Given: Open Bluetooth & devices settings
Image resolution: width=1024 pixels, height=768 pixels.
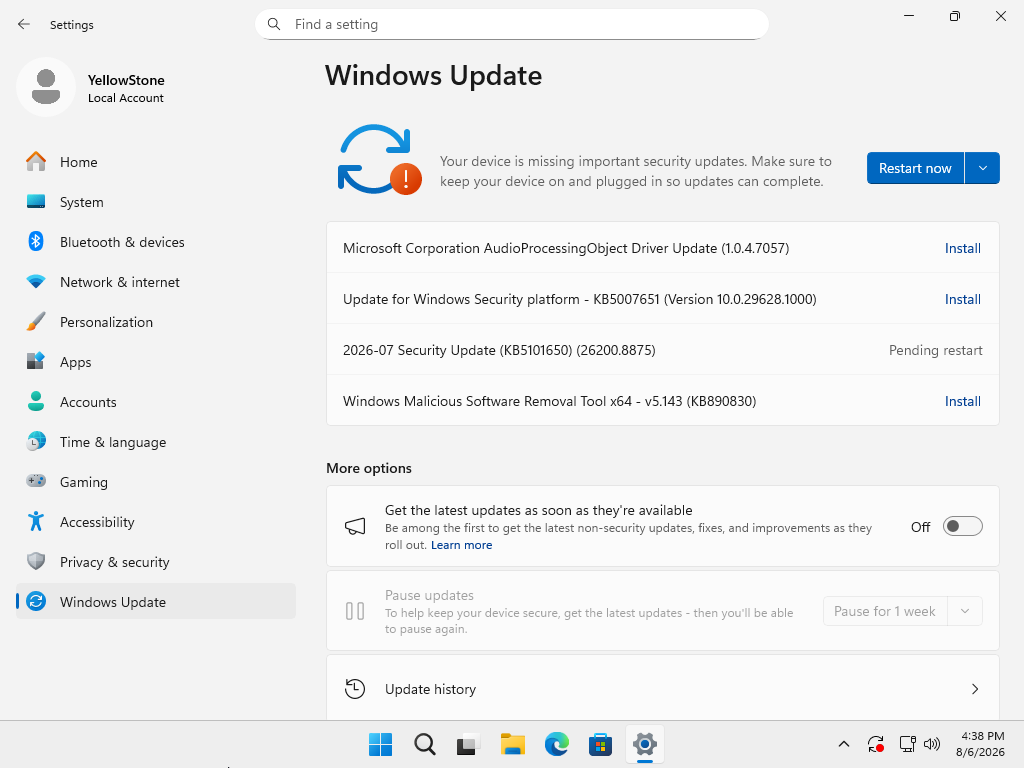Looking at the screenshot, I should pyautogui.click(x=156, y=242).
